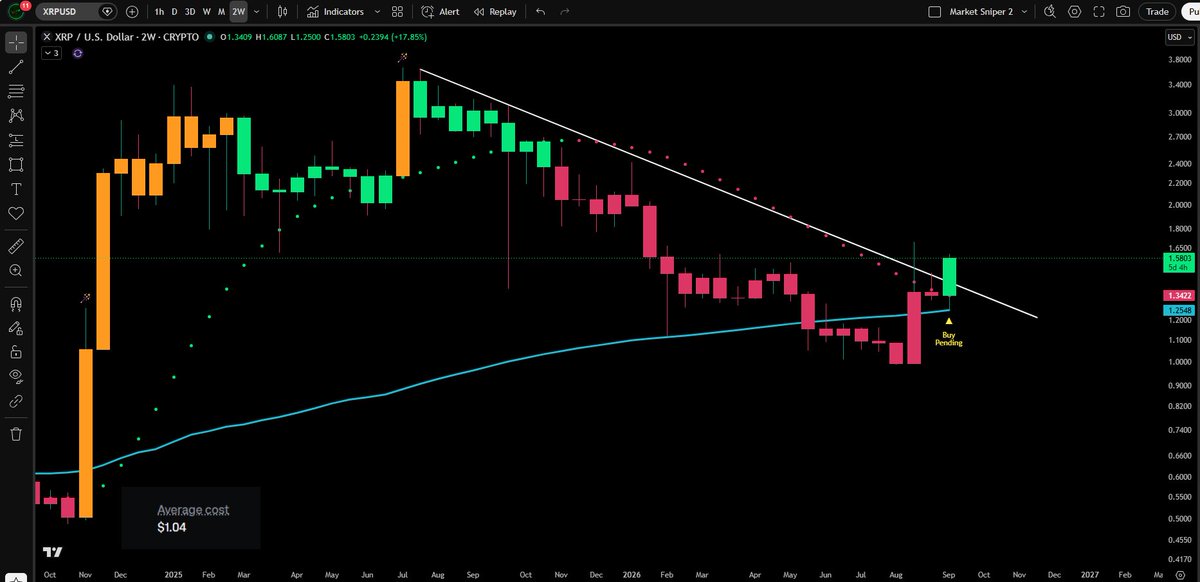Activate the zoom in tool

pos(16,270)
